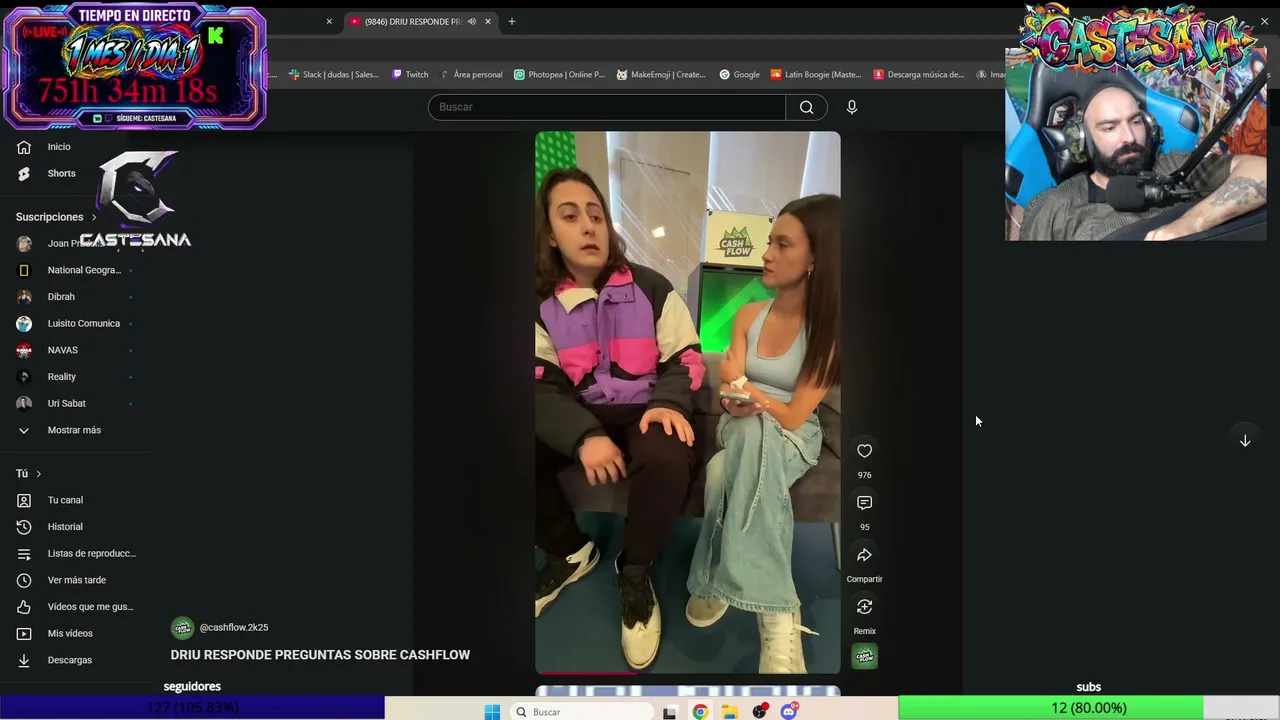Viewport: 1280px width, 720px height.
Task: Open the cashflow channel avatar
Action: tap(182, 627)
